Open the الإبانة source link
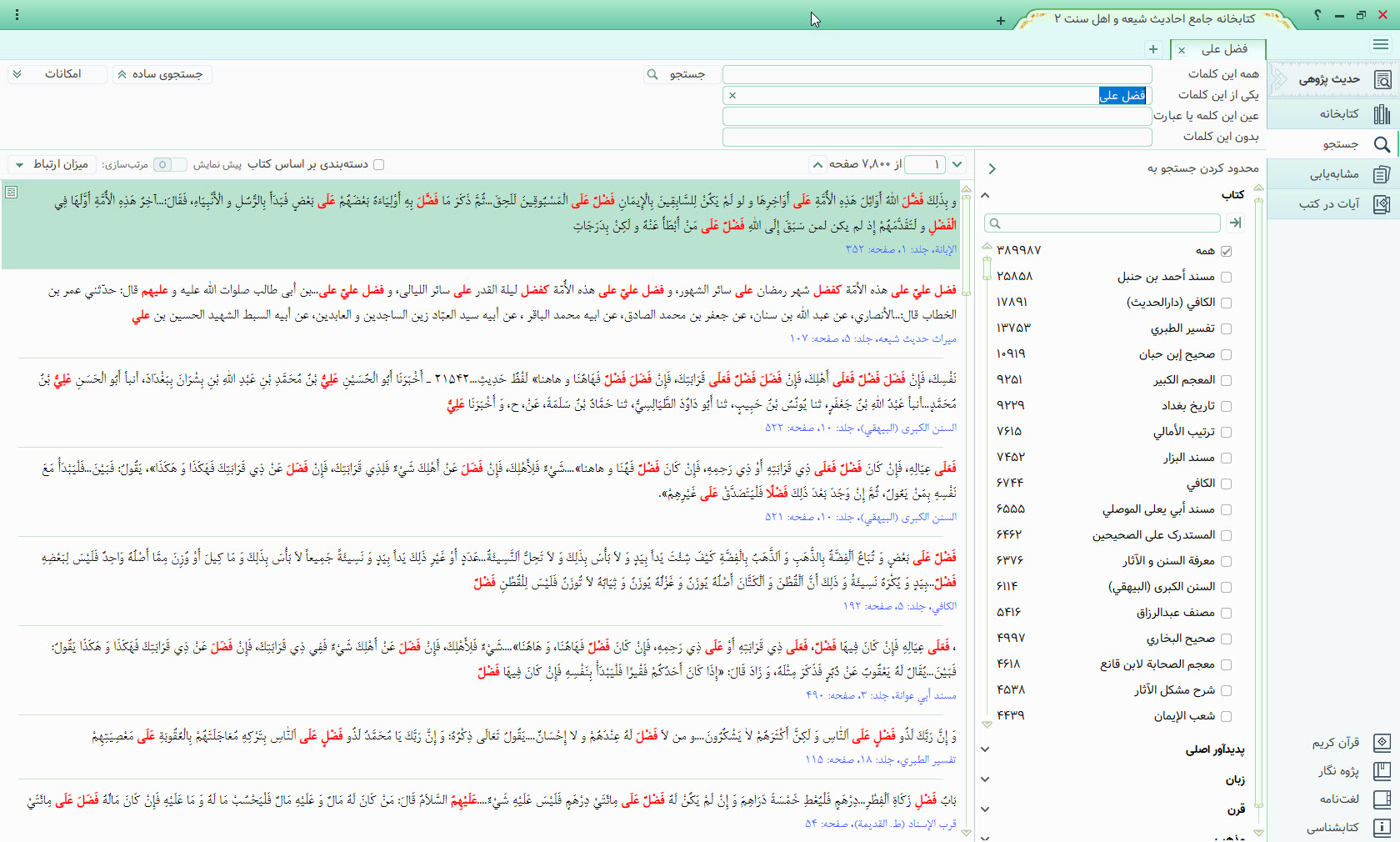 (x=944, y=249)
